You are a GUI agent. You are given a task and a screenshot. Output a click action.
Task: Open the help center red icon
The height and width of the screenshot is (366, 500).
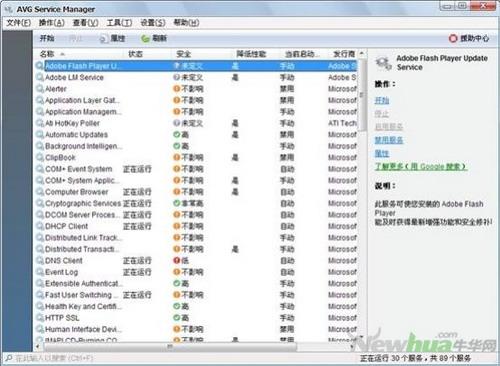click(453, 39)
